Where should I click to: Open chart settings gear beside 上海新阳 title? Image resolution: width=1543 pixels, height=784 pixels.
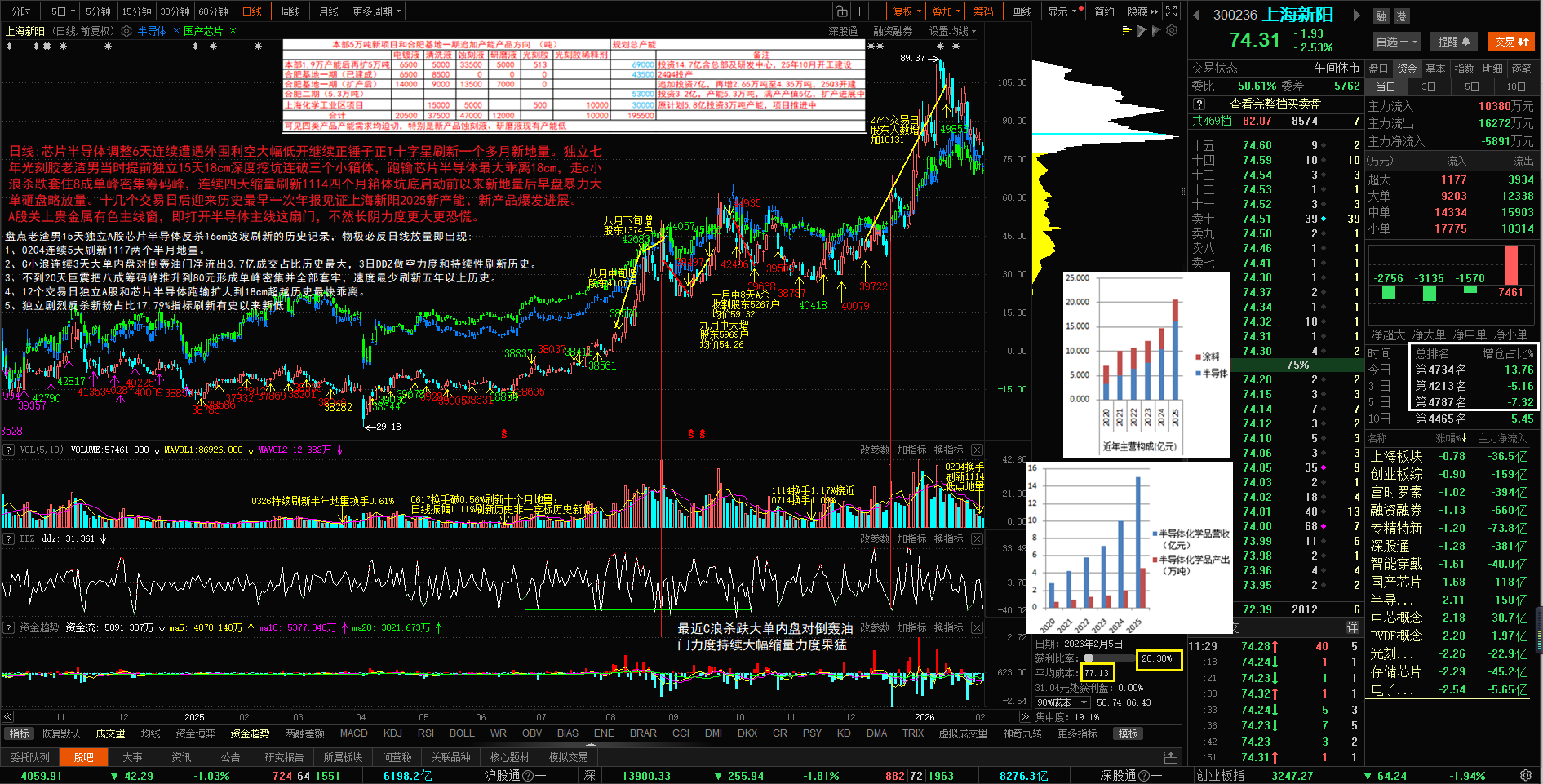tap(126, 31)
